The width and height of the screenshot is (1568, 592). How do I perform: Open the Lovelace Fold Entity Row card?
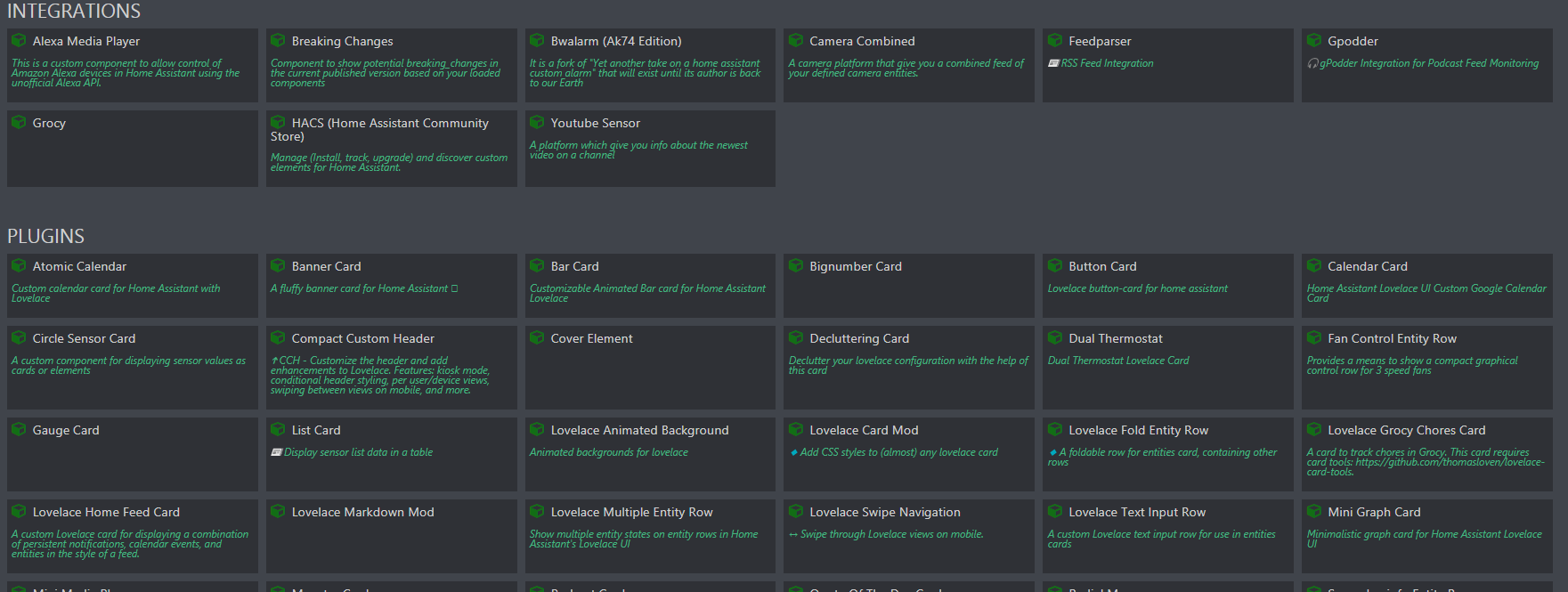[1168, 454]
